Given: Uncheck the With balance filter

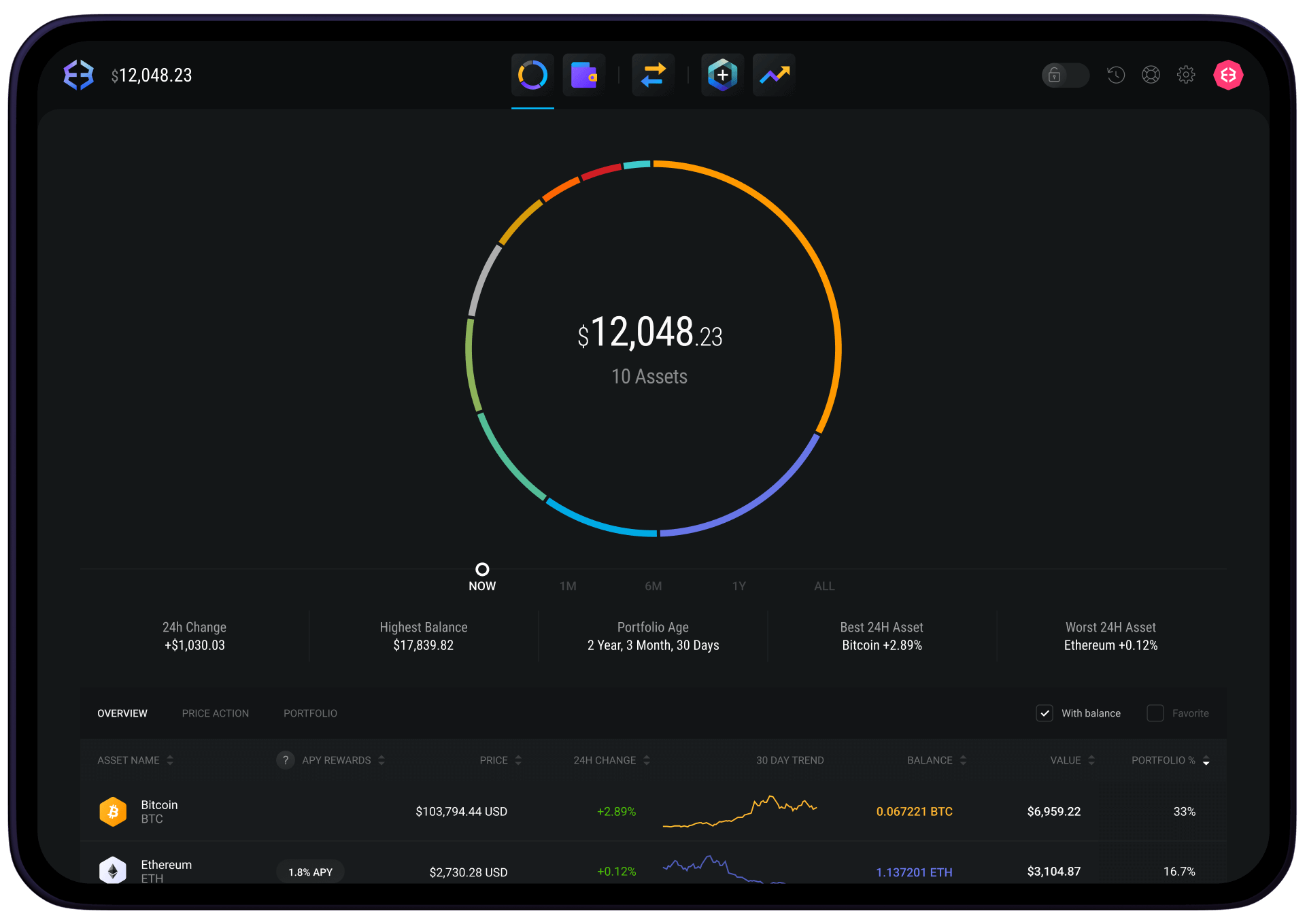Looking at the screenshot, I should tap(1045, 713).
